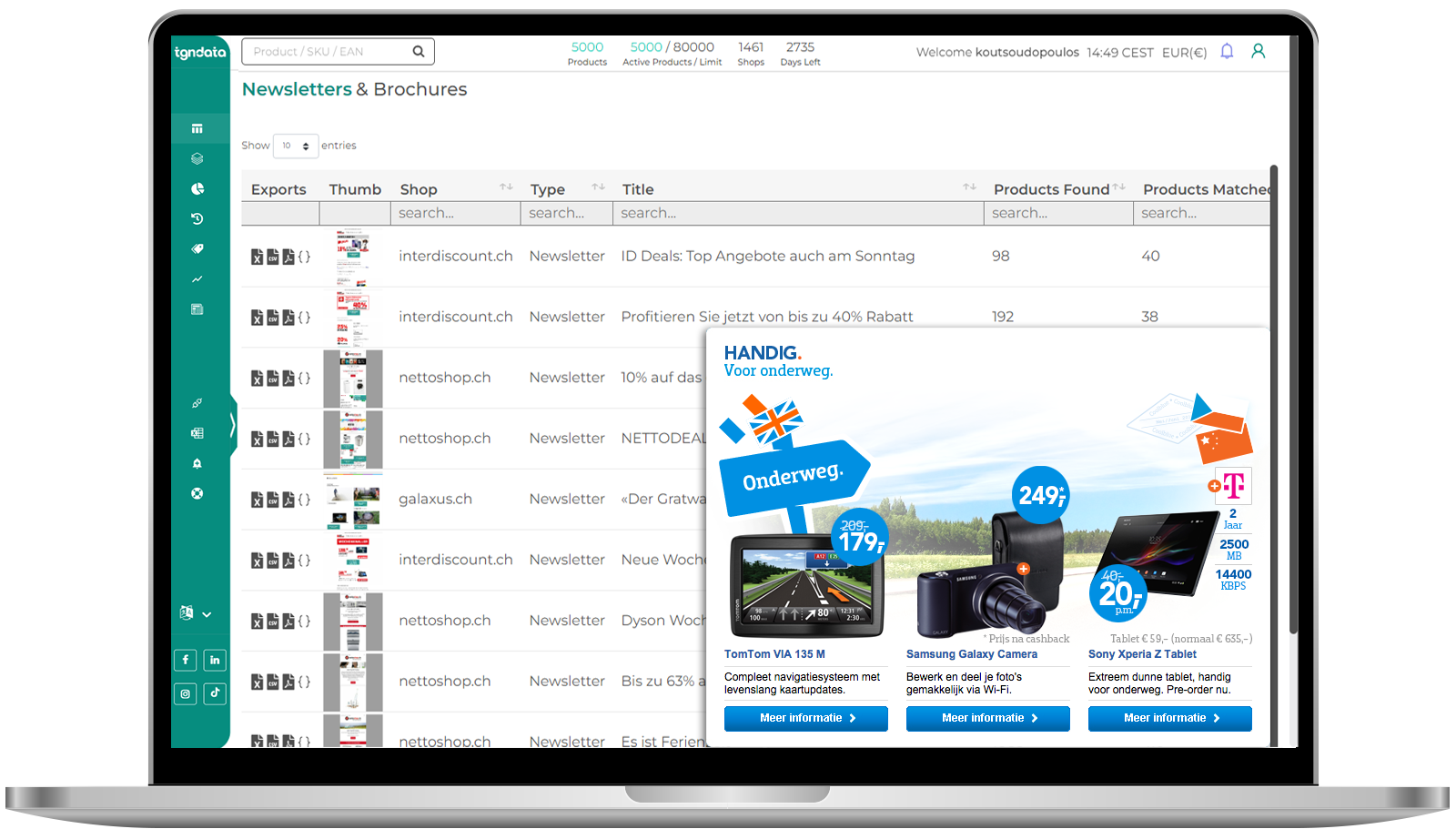Click the Facebook icon in sidebar
This screenshot has width=1456, height=829.
(x=185, y=660)
